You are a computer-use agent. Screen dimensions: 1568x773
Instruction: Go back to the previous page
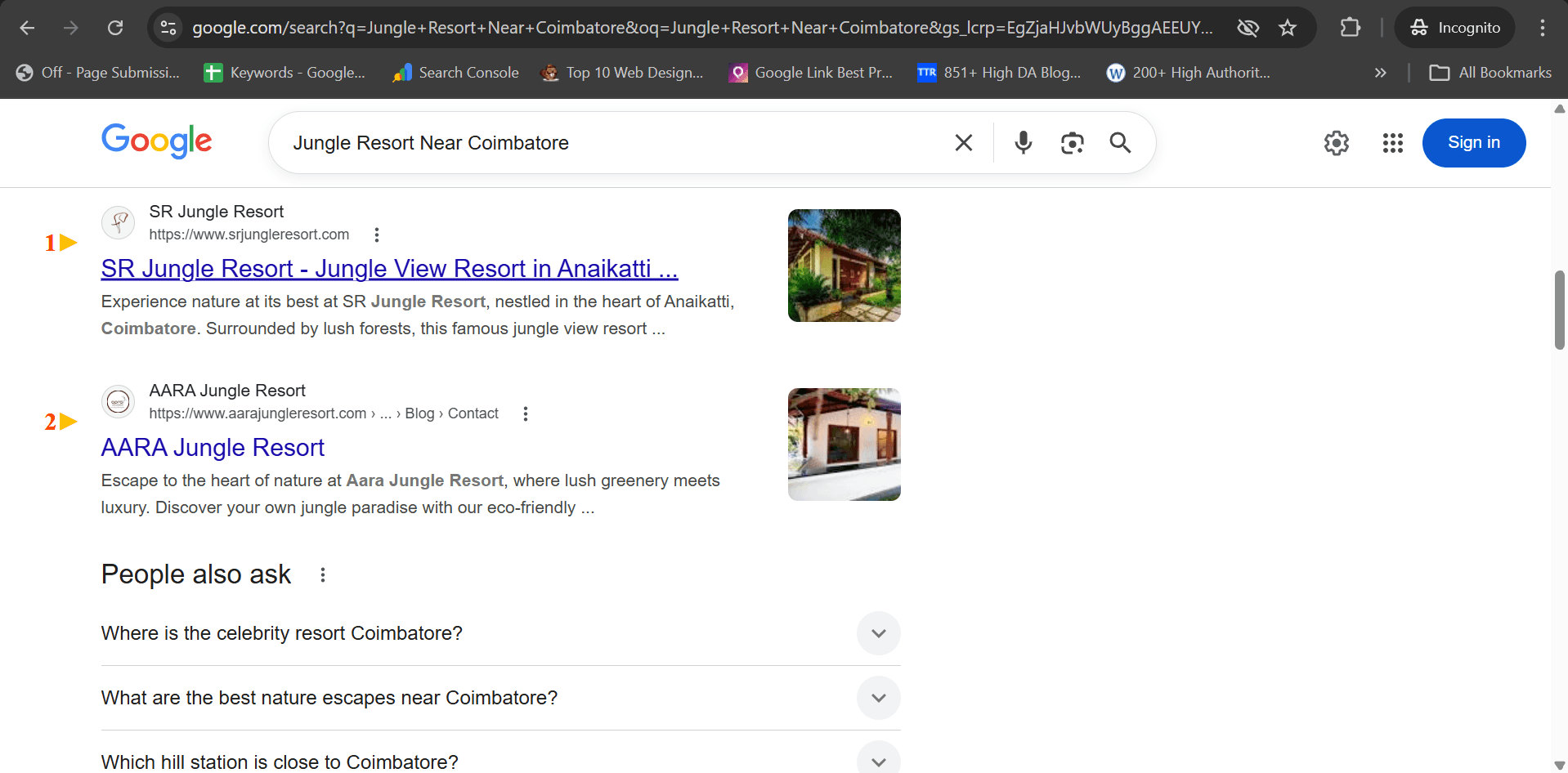pos(27,28)
